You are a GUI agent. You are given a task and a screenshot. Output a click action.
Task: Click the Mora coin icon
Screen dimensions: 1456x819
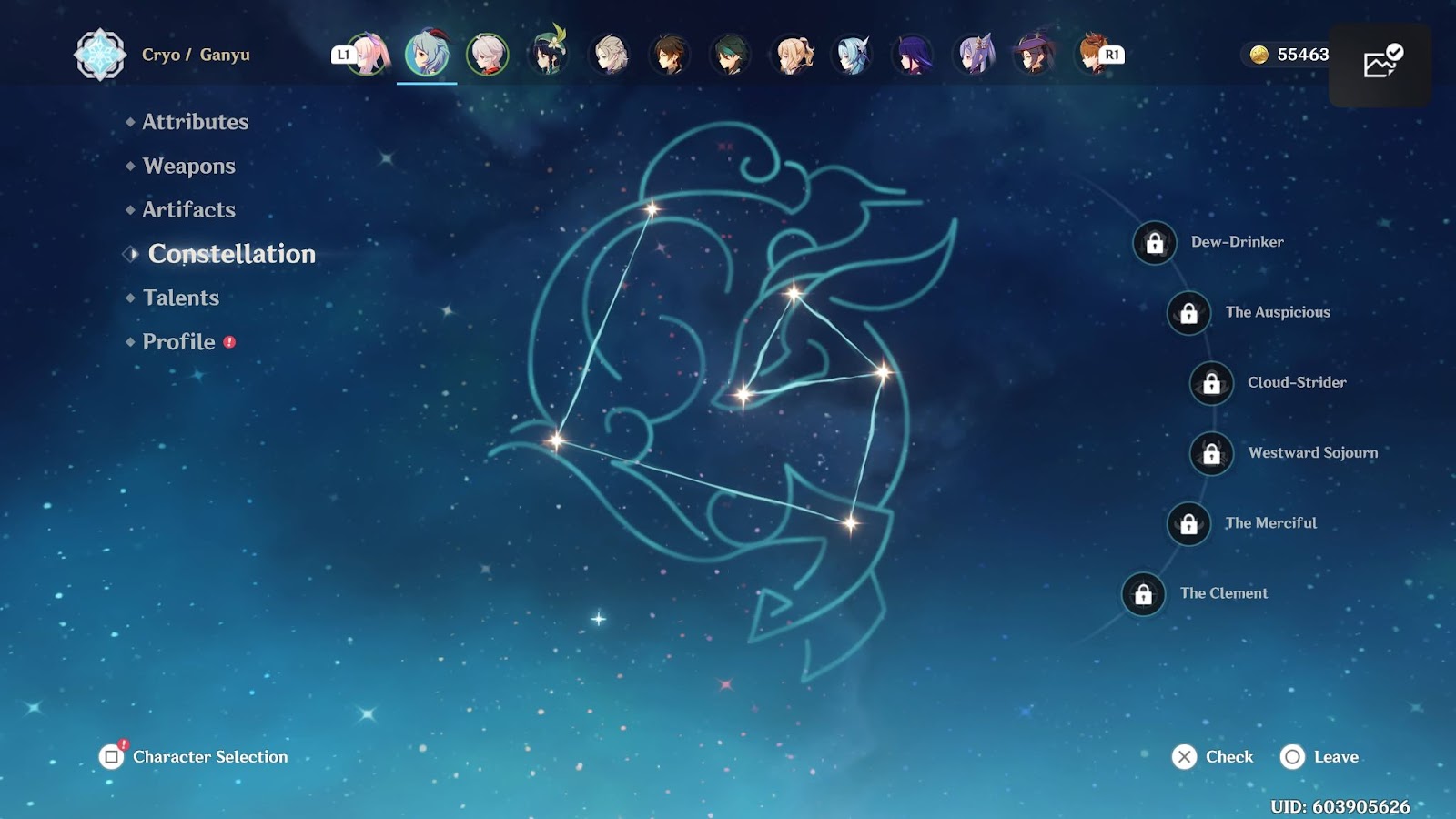tap(1259, 55)
